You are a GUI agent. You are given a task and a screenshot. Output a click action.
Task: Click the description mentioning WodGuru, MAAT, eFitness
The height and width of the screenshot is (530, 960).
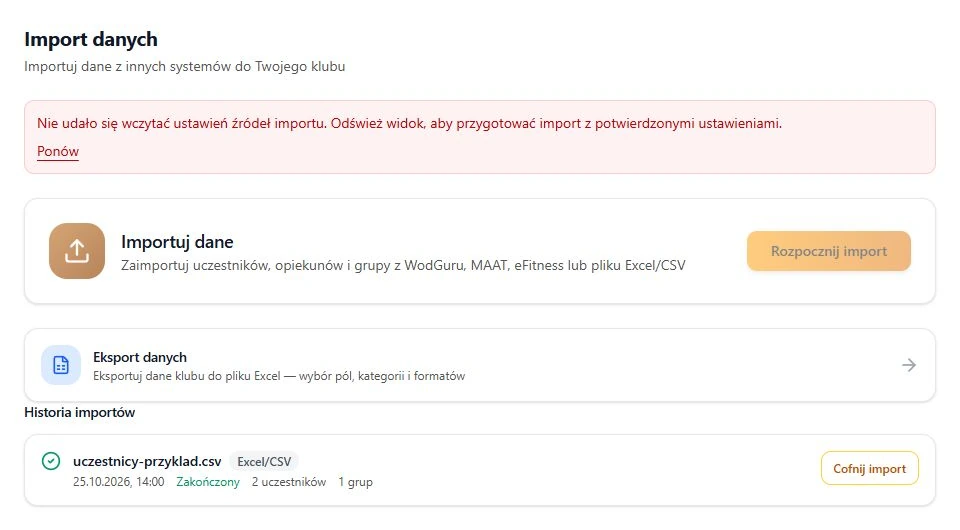point(403,266)
